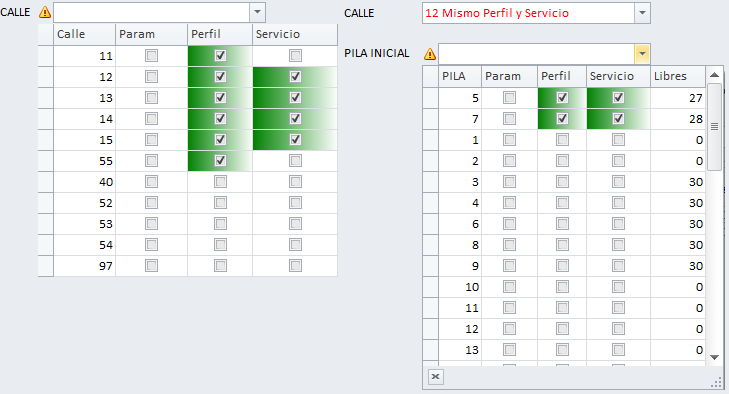Select the Calle cell '97'
This screenshot has height=394, width=729.
[x=85, y=266]
